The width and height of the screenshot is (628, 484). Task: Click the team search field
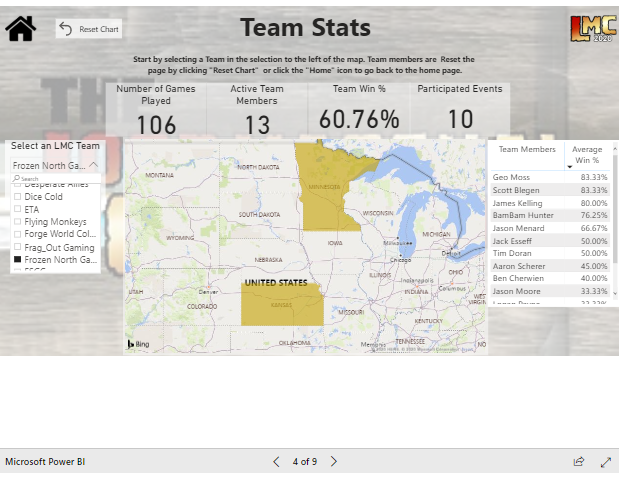coord(55,179)
